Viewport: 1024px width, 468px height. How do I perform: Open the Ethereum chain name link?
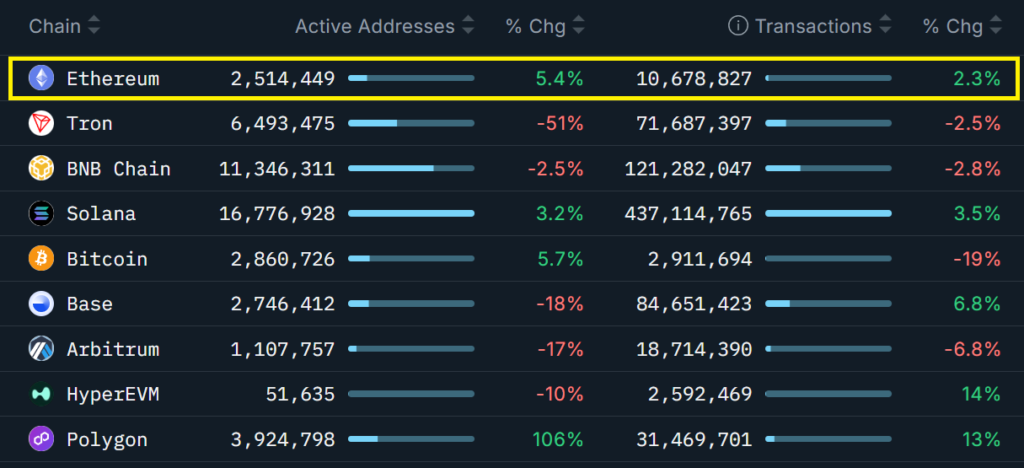112,78
